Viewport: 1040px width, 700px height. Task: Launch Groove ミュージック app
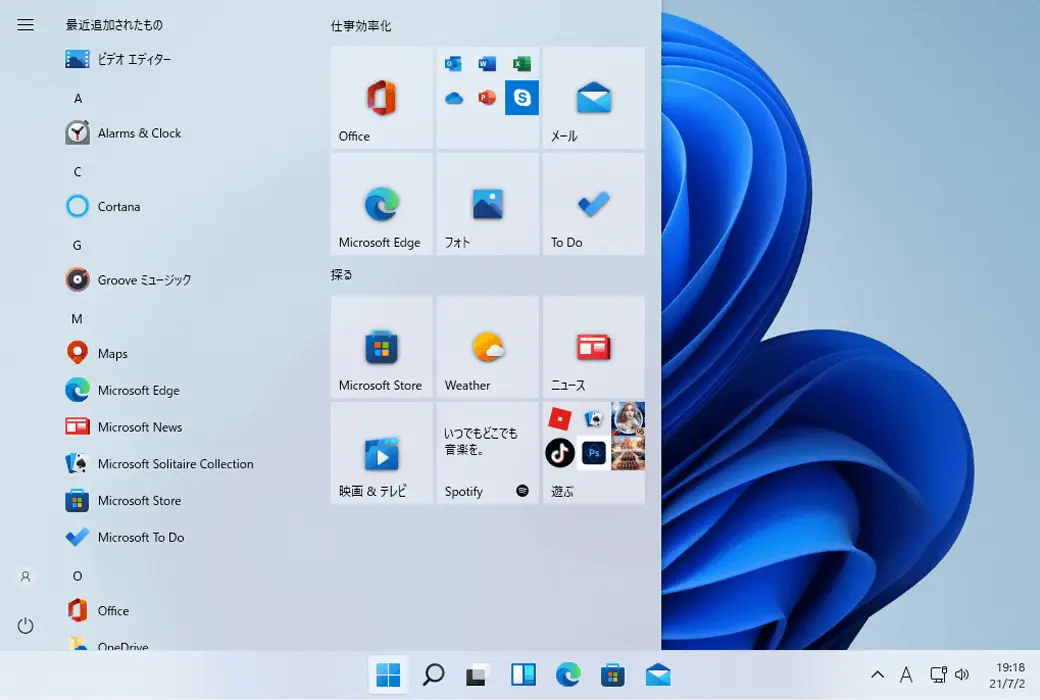[x=129, y=279]
